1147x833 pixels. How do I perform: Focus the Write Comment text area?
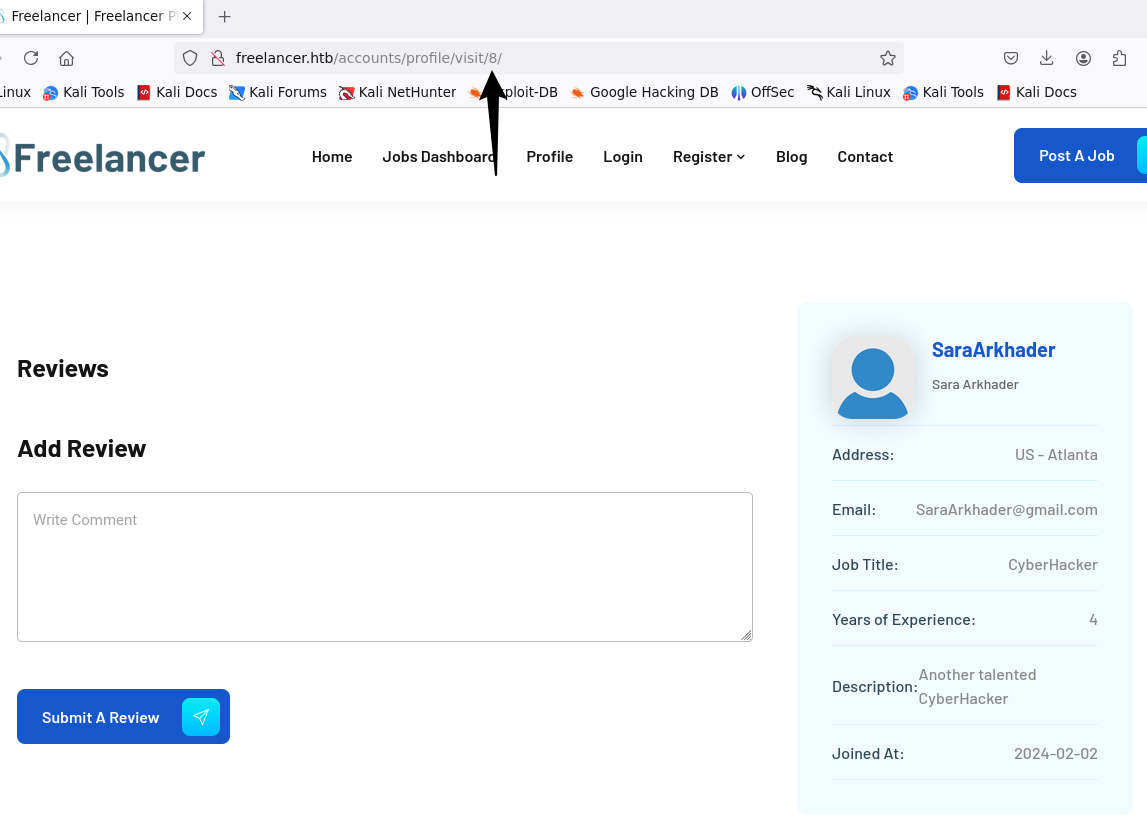point(385,567)
